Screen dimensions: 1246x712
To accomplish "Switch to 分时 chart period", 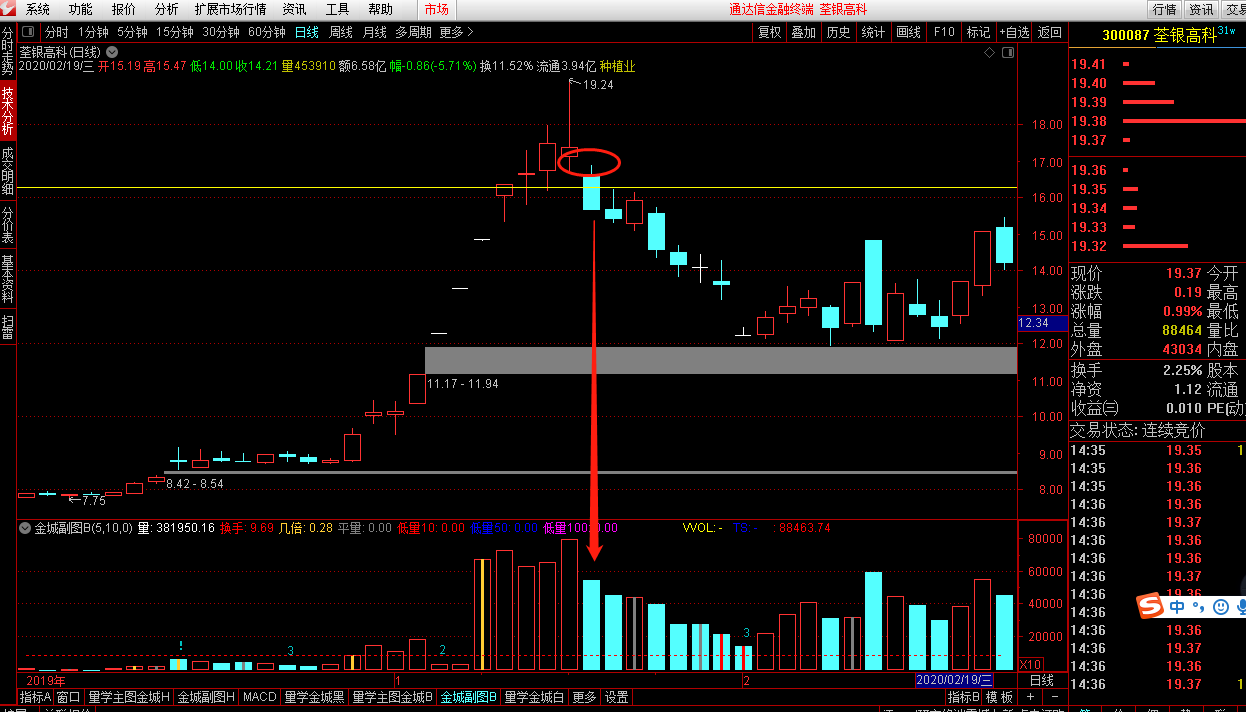I will click(x=57, y=32).
